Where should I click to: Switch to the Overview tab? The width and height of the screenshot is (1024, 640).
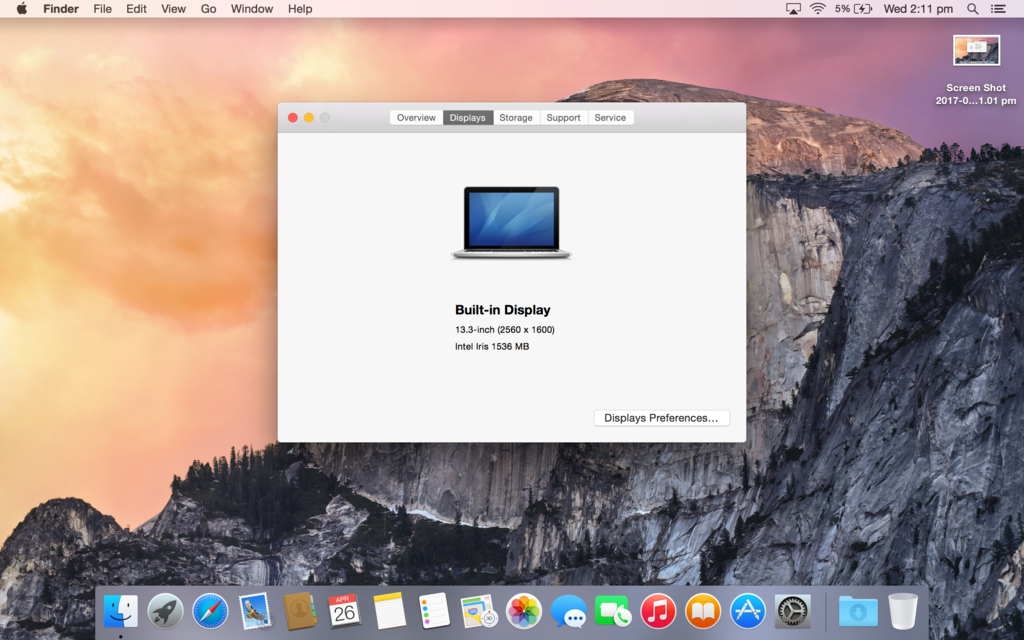pos(416,118)
